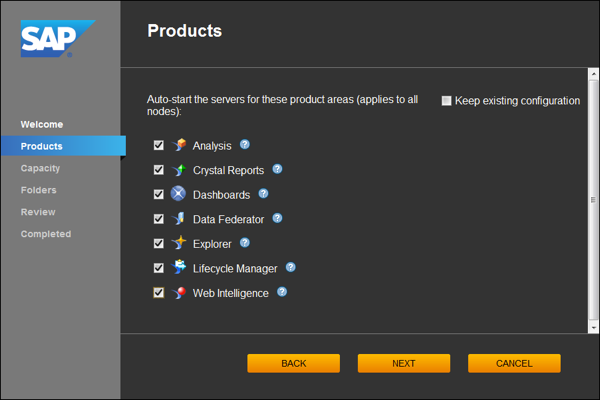
Task: Click the Analysis label
Action: click(212, 146)
